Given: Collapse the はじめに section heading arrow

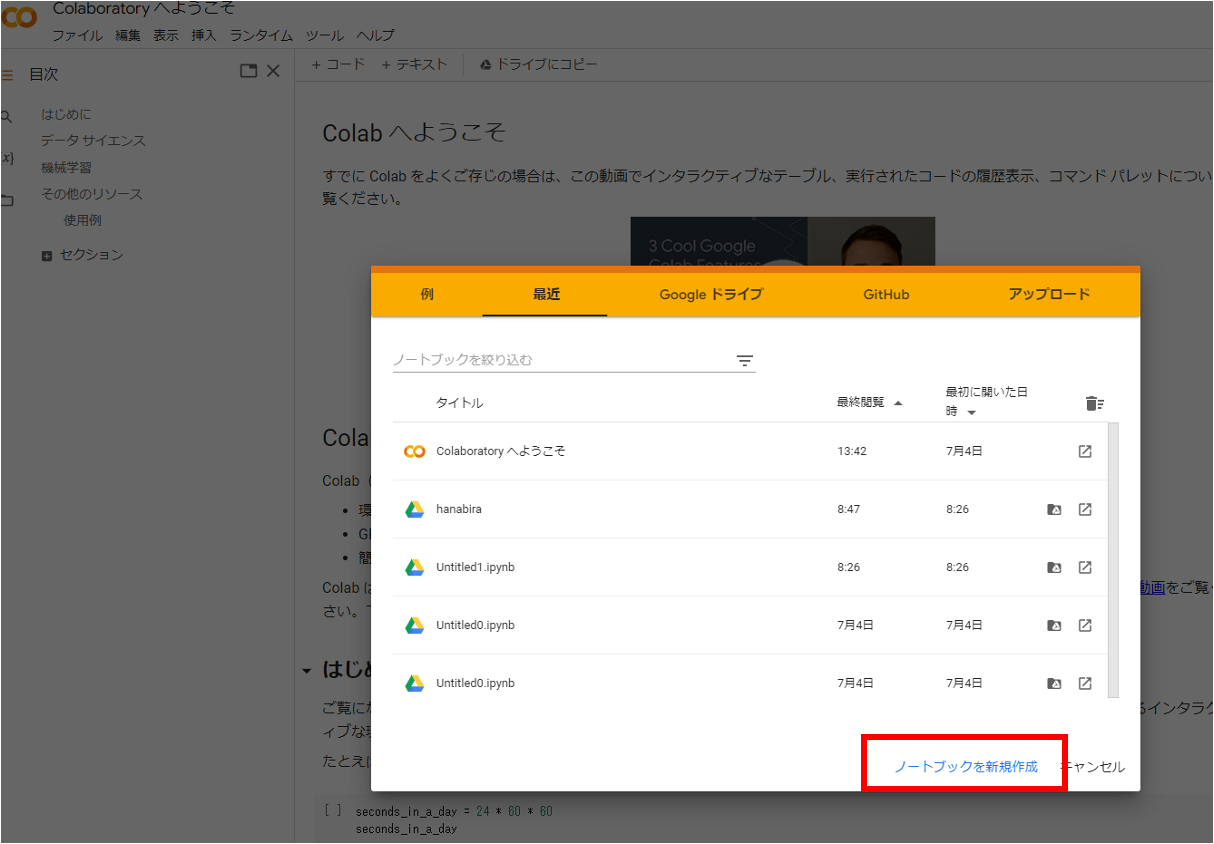Looking at the screenshot, I should [x=307, y=671].
